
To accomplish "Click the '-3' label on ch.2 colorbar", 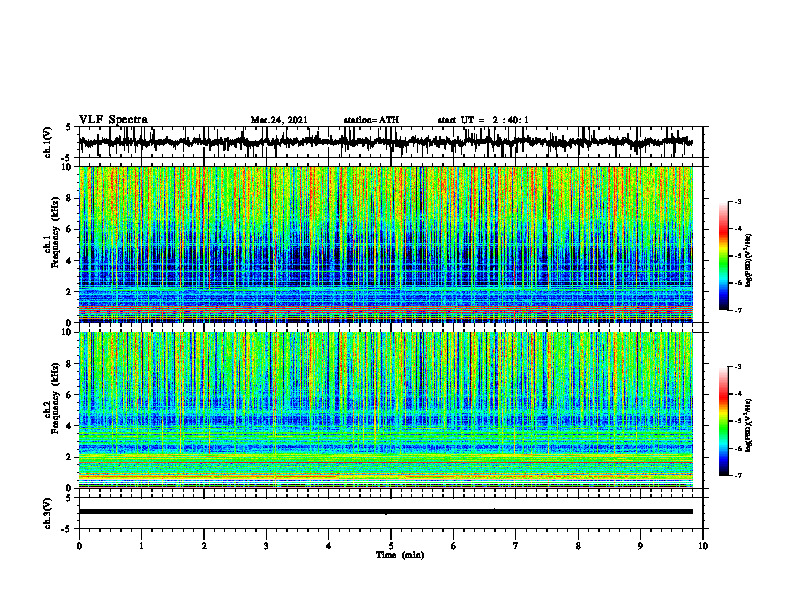I will tap(738, 367).
